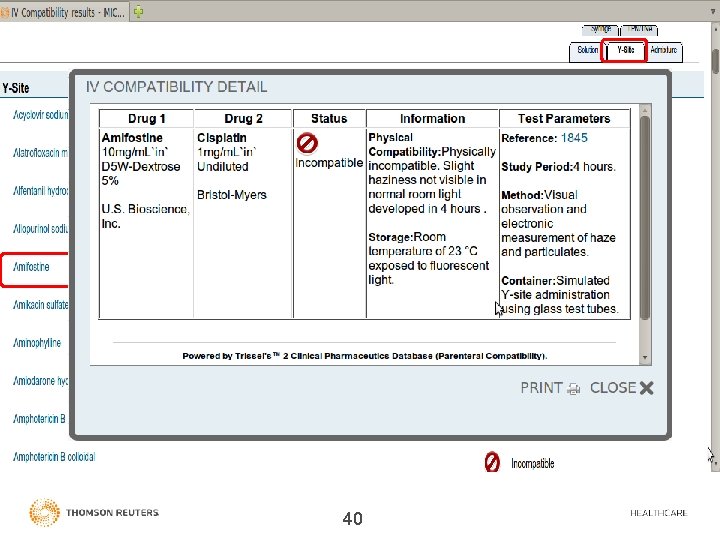Screen dimensions: 720x540
Task: Click the Test Parameters column header
Action: click(564, 118)
